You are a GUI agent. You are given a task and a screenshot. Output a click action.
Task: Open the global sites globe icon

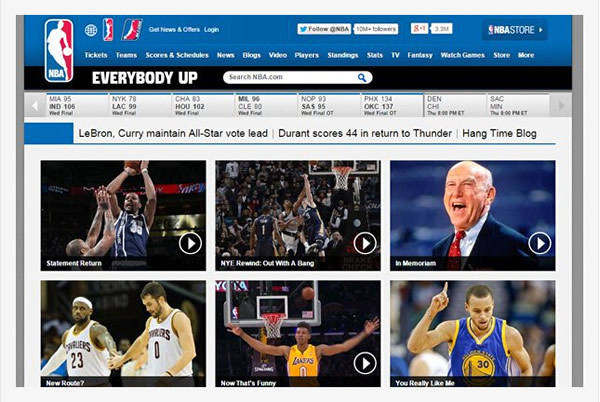coord(91,30)
